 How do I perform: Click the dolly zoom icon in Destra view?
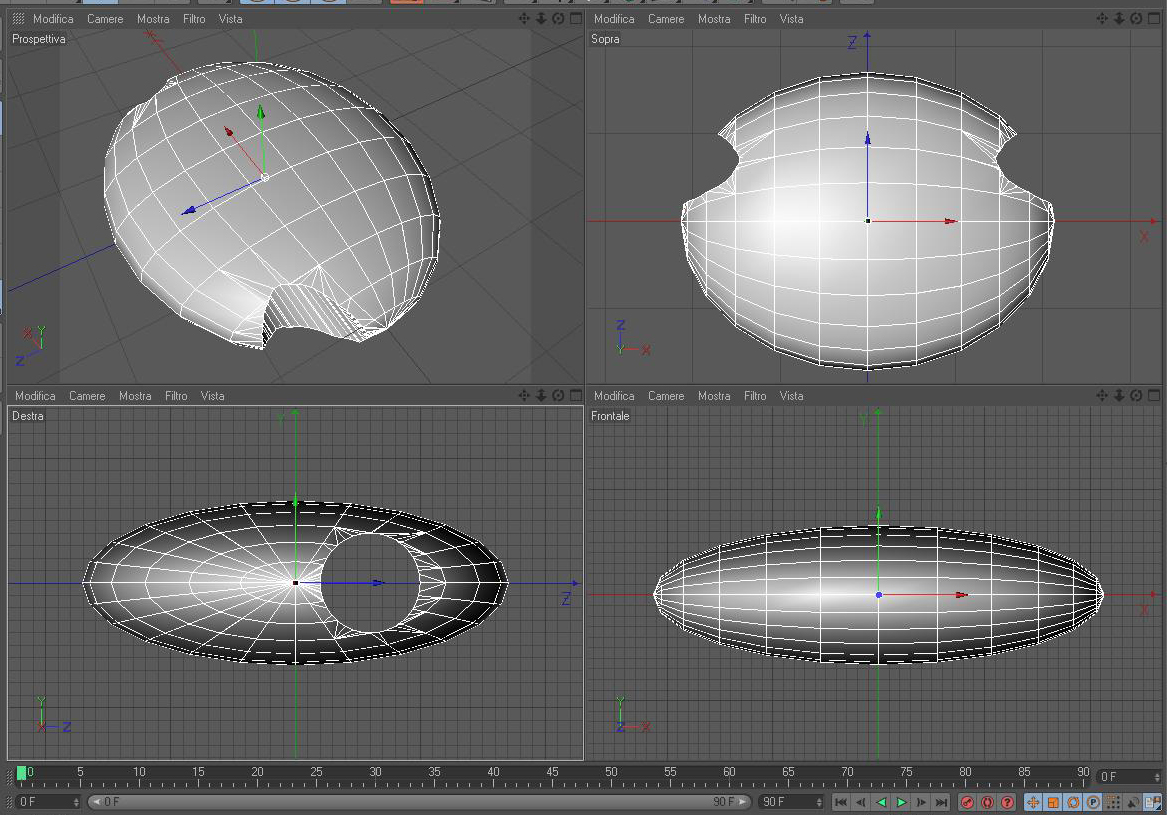pos(541,395)
